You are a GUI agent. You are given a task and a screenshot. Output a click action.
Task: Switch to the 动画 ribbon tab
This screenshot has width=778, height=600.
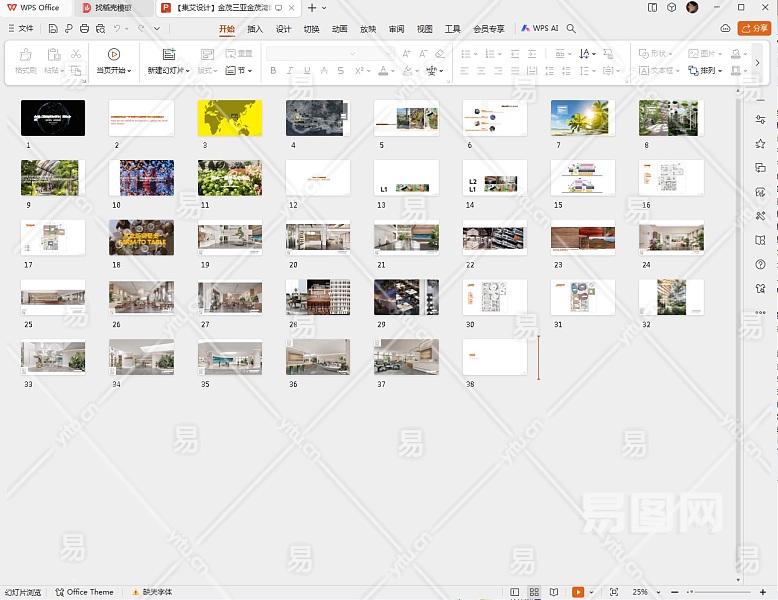click(x=340, y=29)
